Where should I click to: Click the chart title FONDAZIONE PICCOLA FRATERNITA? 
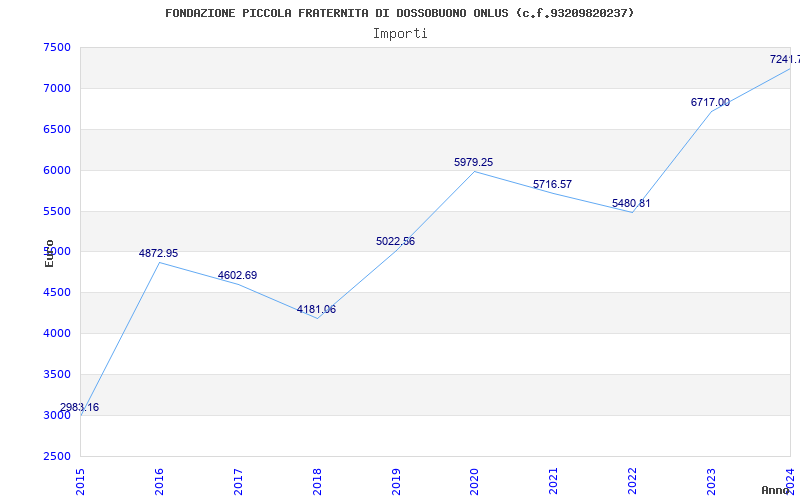[x=399, y=13]
